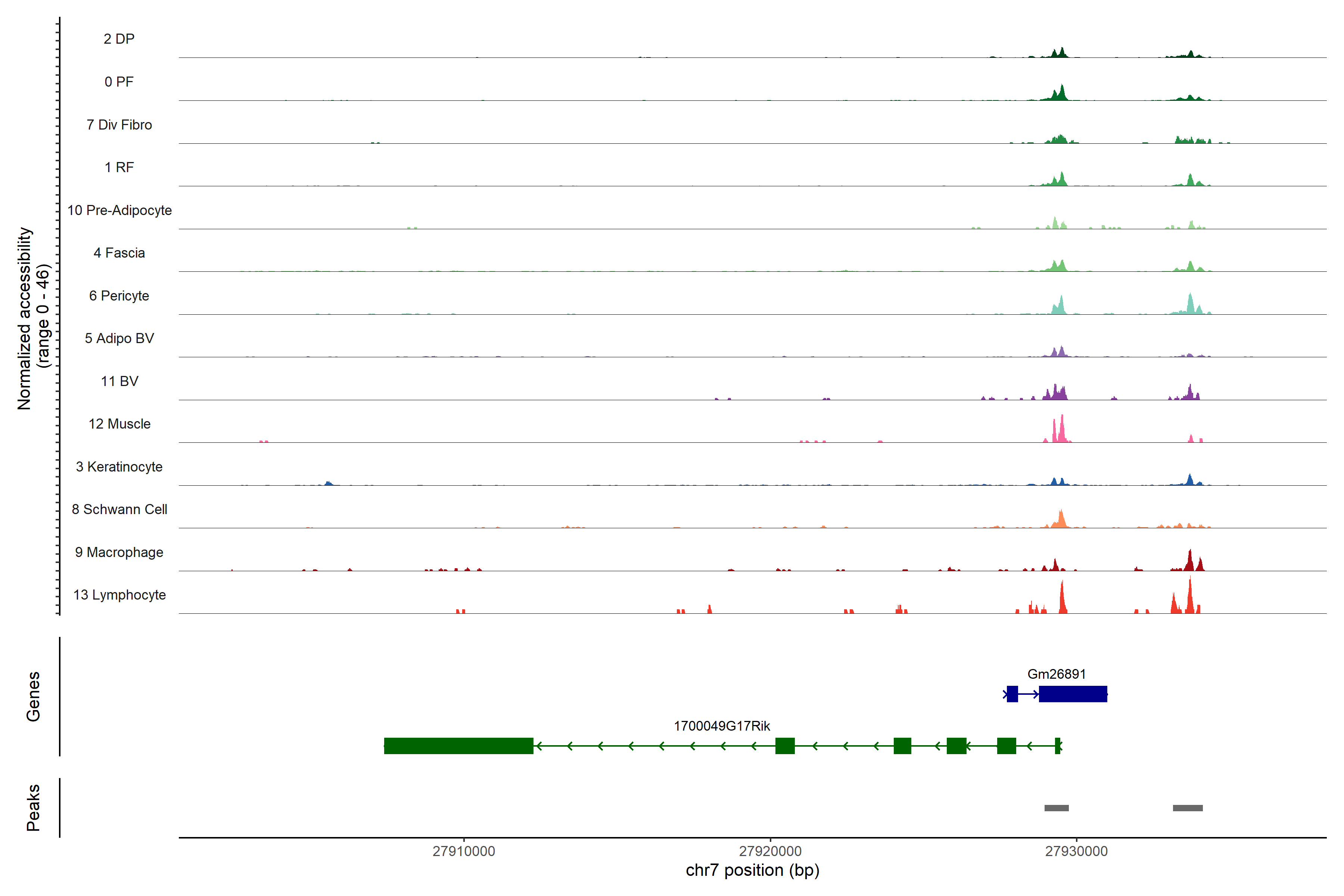Screen dimensions: 1344x896
Task: Select the 10 Pre-Adipocyte track label
Action: pos(119,210)
